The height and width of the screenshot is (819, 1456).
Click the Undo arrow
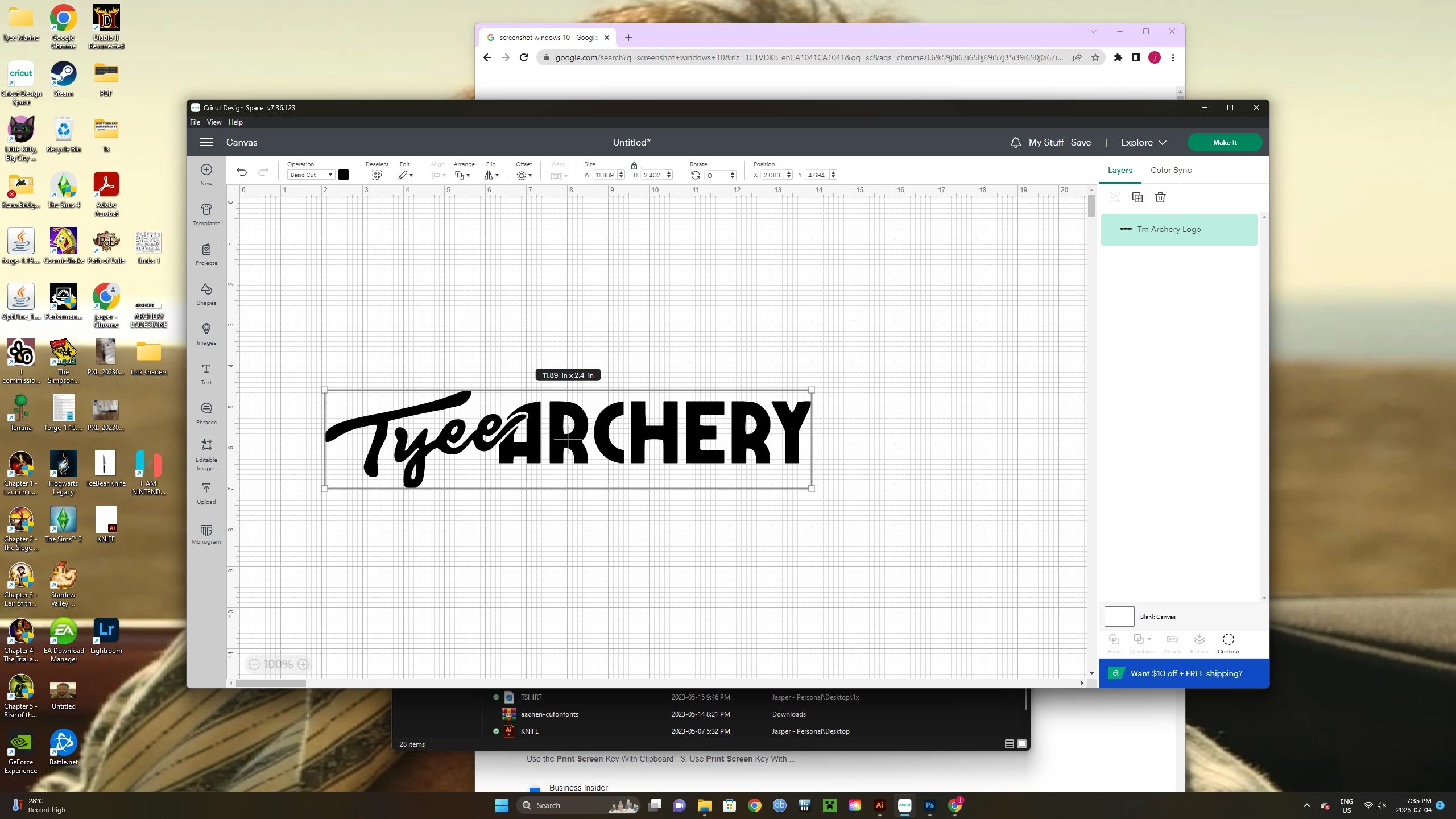click(242, 172)
